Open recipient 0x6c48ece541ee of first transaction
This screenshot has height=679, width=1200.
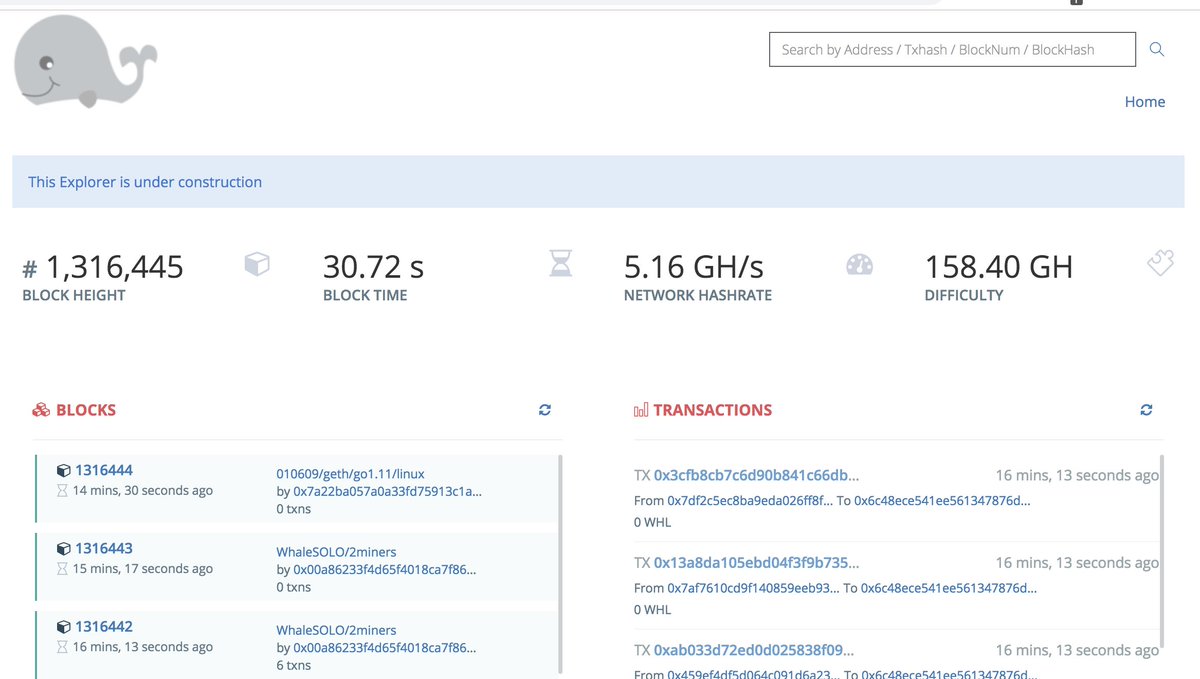pos(941,500)
